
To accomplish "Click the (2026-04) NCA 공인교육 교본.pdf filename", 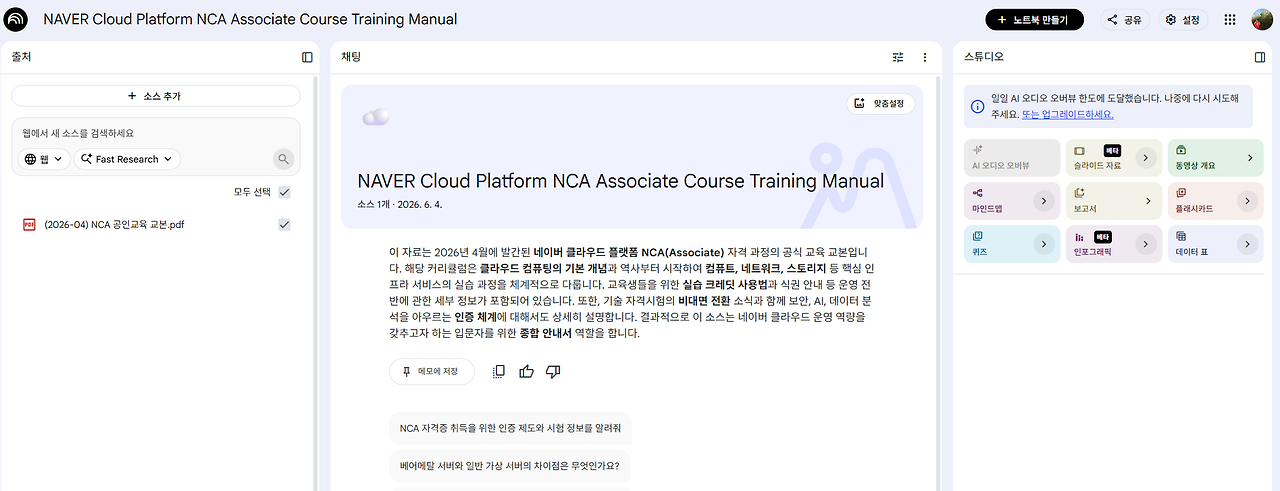I will point(114,225).
